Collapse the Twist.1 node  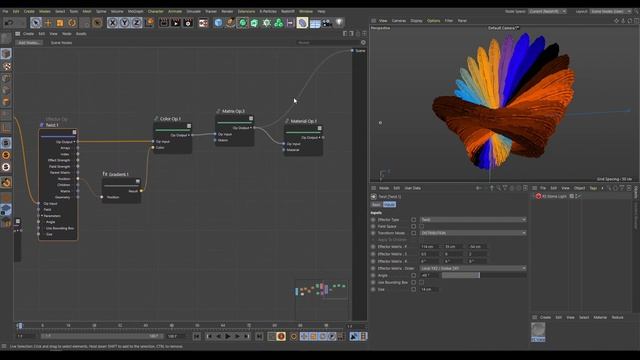74,132
